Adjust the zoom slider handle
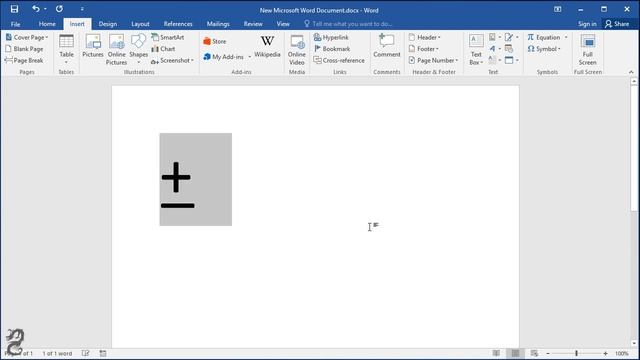Viewport: 640px width, 360px height. (x=576, y=353)
